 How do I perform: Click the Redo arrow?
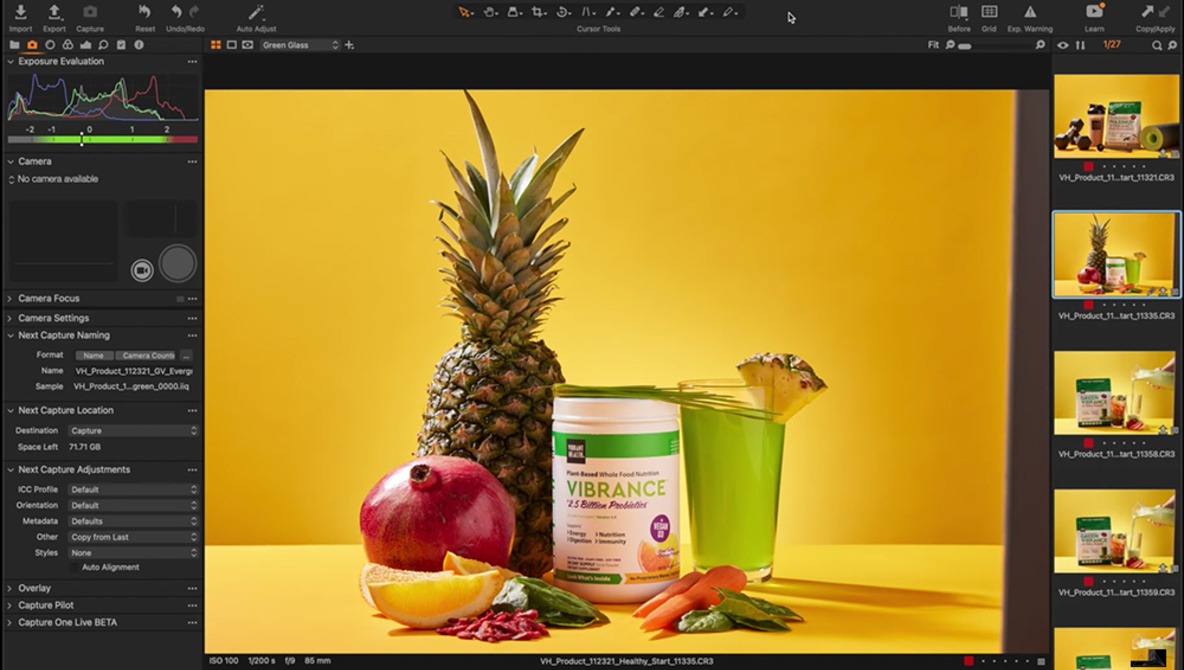tap(194, 12)
